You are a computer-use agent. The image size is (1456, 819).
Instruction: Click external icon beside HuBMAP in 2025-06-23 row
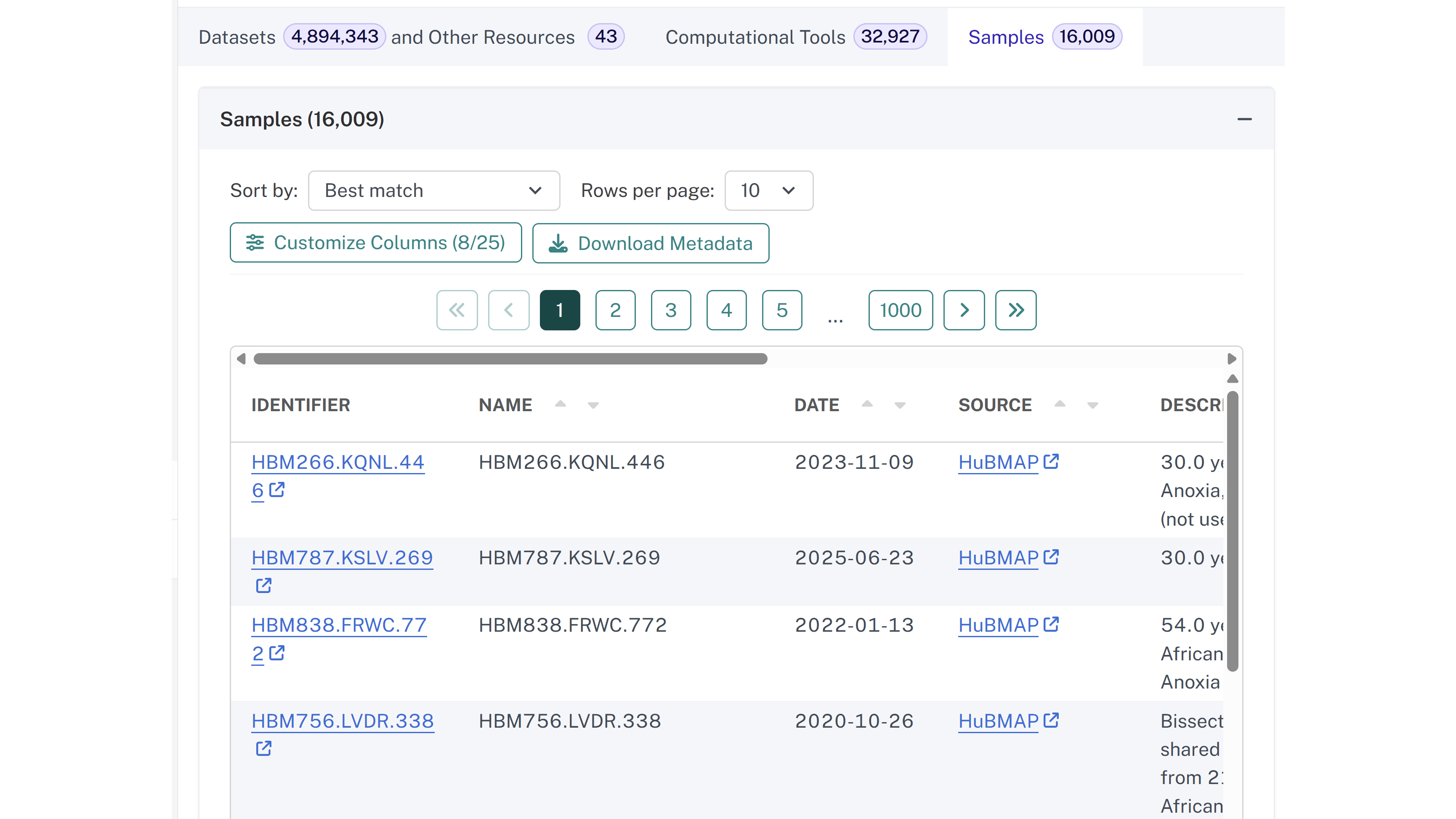pos(1051,557)
